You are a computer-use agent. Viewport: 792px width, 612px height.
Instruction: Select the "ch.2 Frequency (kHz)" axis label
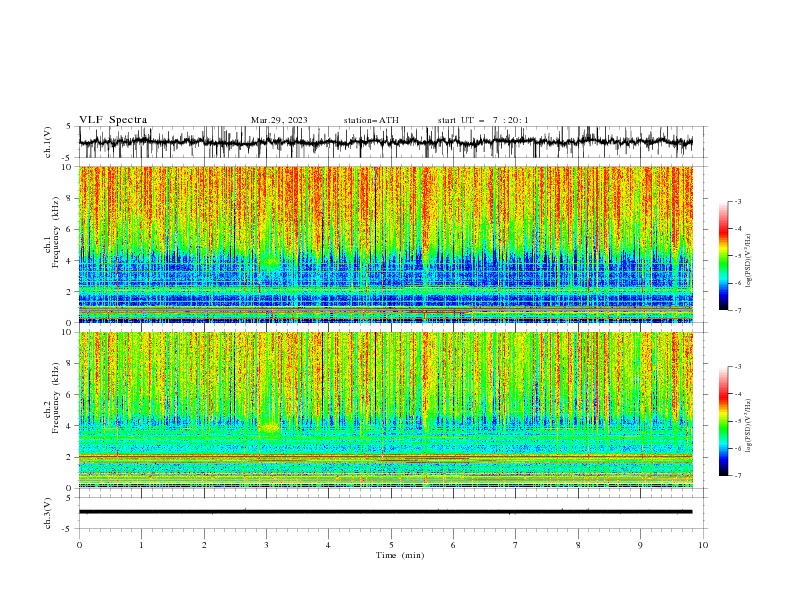click(x=54, y=398)
